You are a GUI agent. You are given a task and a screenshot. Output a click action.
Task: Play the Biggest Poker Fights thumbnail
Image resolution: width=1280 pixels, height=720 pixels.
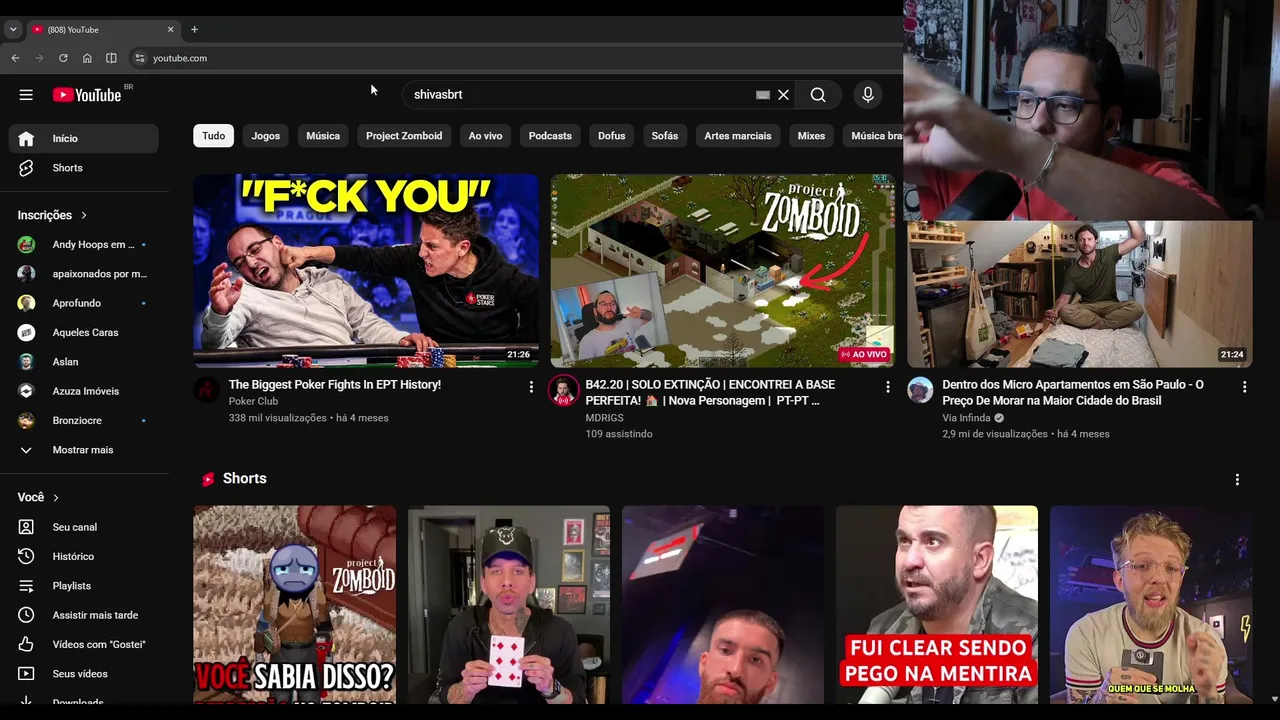tap(366, 271)
